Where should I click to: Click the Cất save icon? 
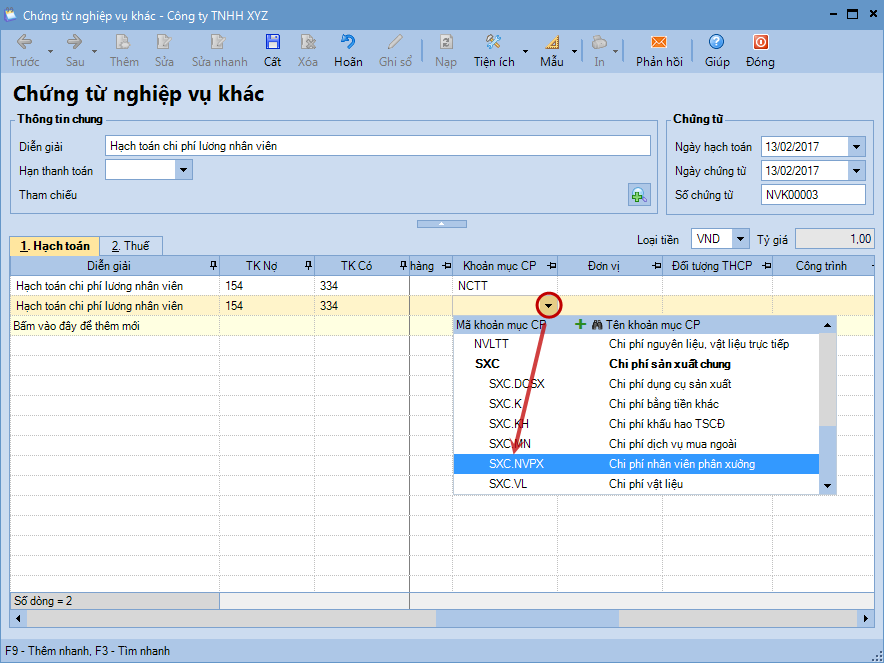coord(272,43)
